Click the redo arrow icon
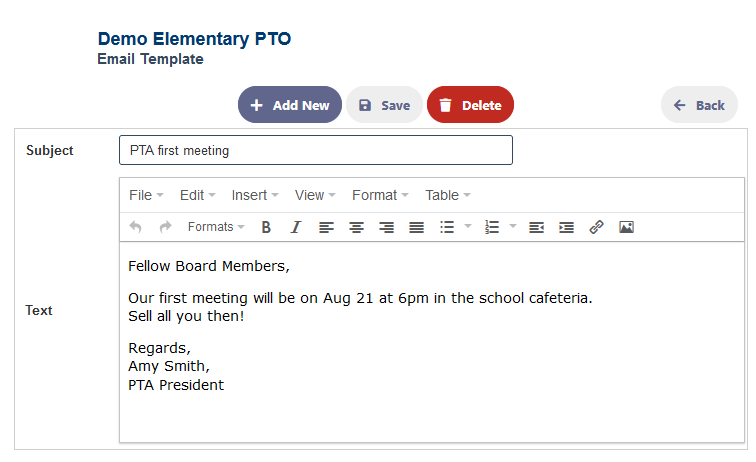The width and height of the screenshot is (756, 462). click(165, 227)
